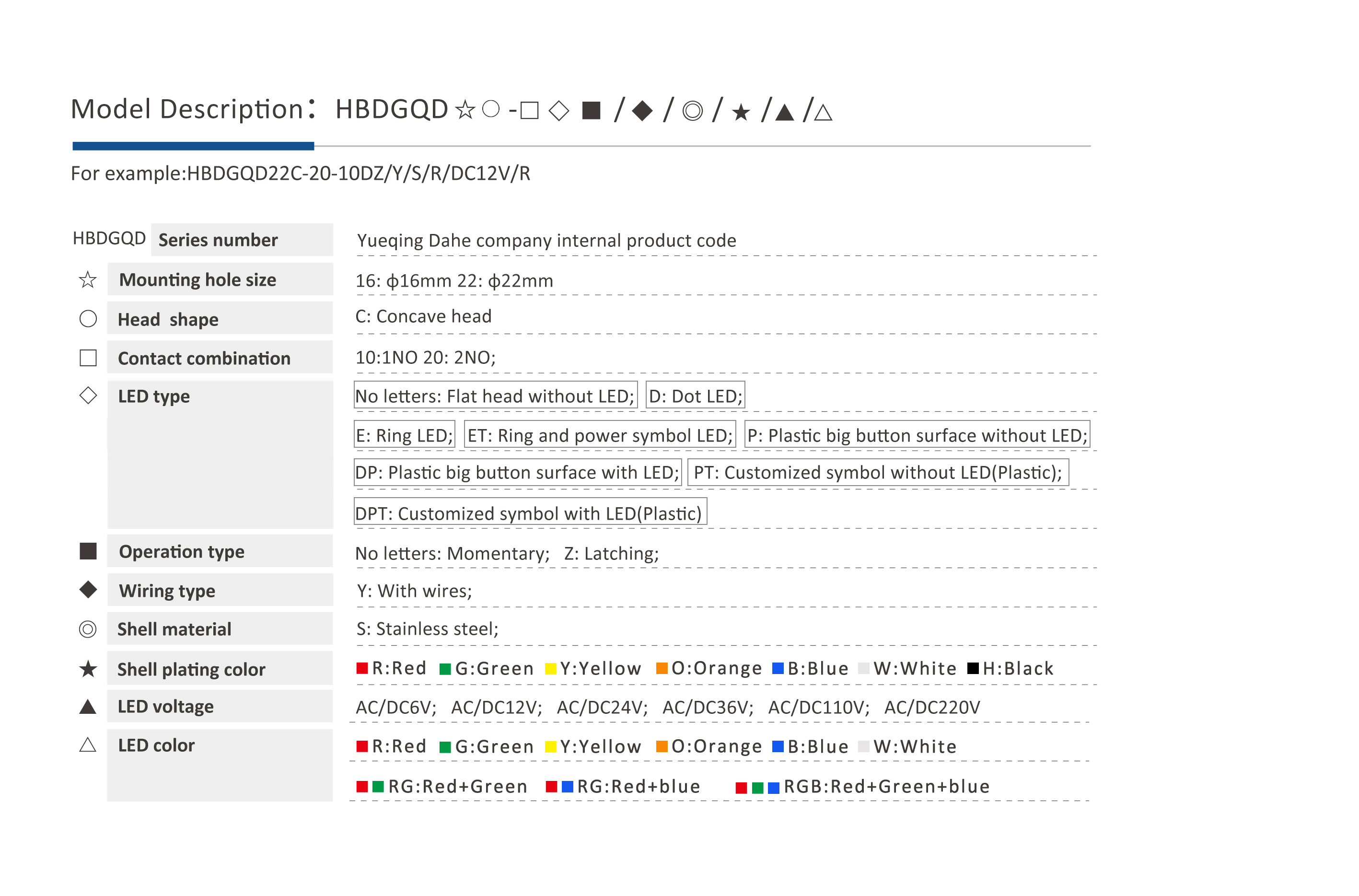Click the hollow diamond icon beside LED type

point(88,396)
